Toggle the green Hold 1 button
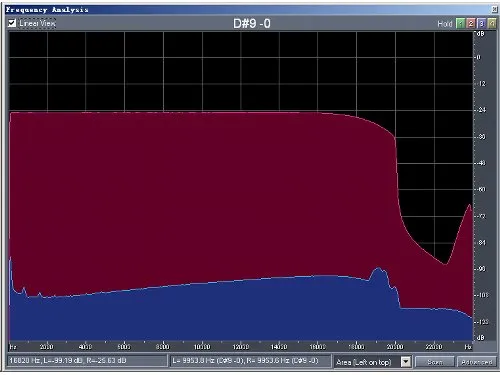The height and width of the screenshot is (375, 500). (460, 23)
